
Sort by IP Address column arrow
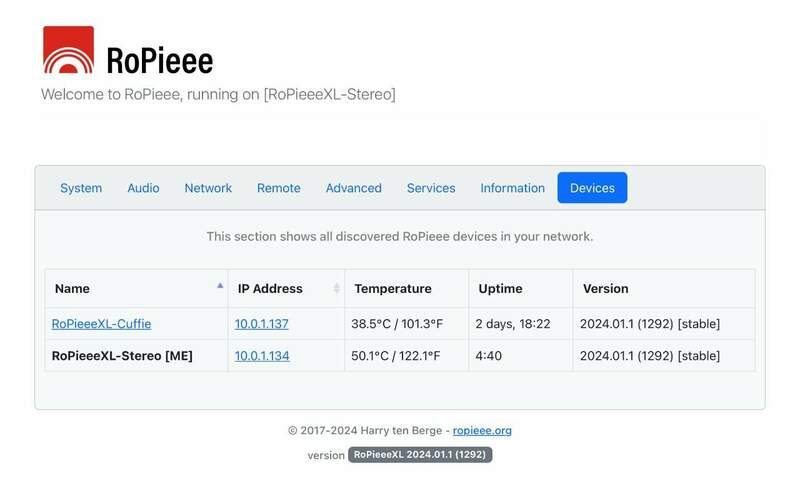[x=336, y=288]
